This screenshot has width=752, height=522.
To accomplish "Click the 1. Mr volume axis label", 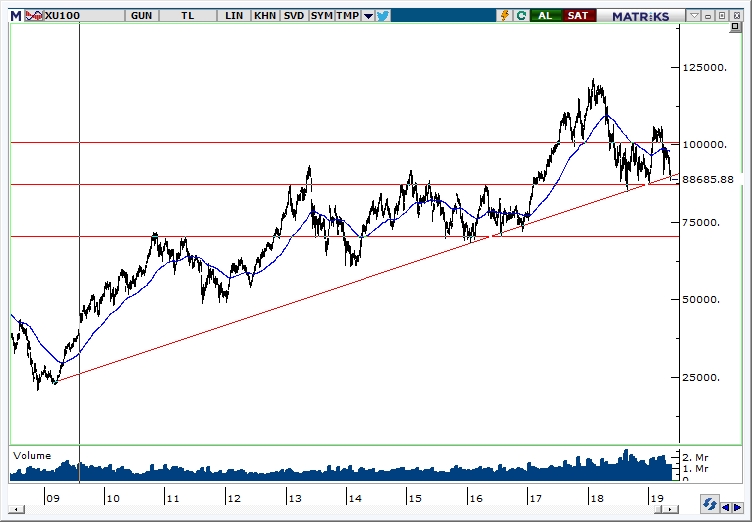I will click(x=695, y=469).
